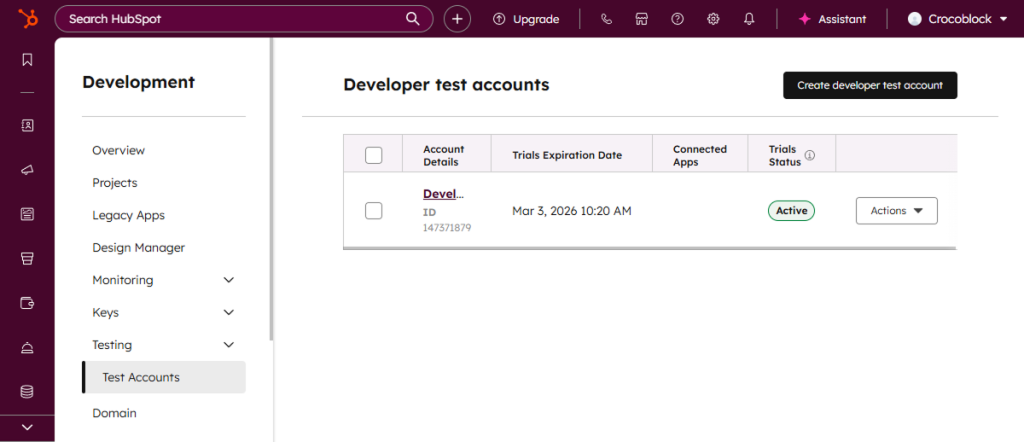Select Test Accounts menu item
This screenshot has width=1024, height=442.
coord(164,377)
